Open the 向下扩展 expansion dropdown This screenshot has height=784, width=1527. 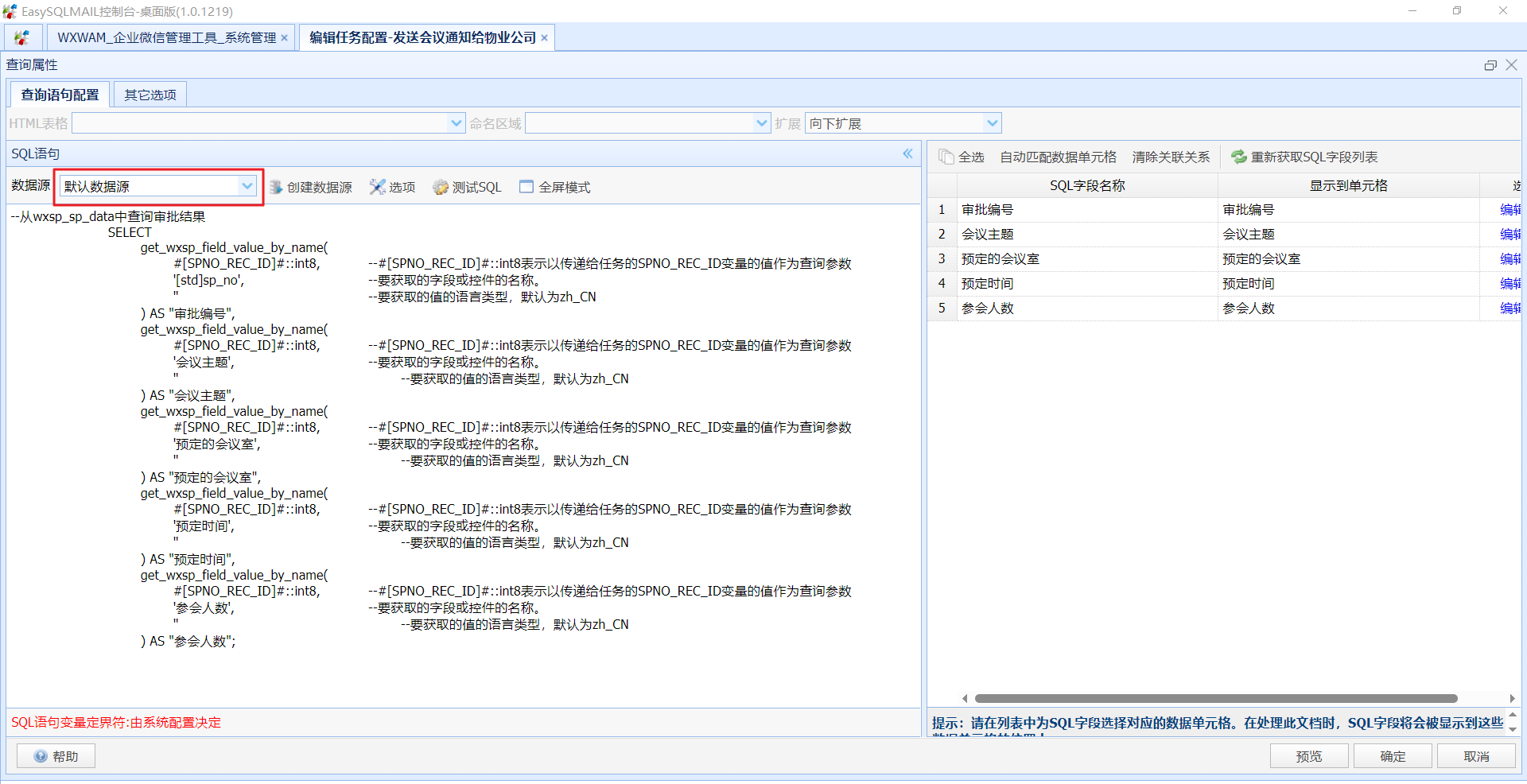pos(992,123)
